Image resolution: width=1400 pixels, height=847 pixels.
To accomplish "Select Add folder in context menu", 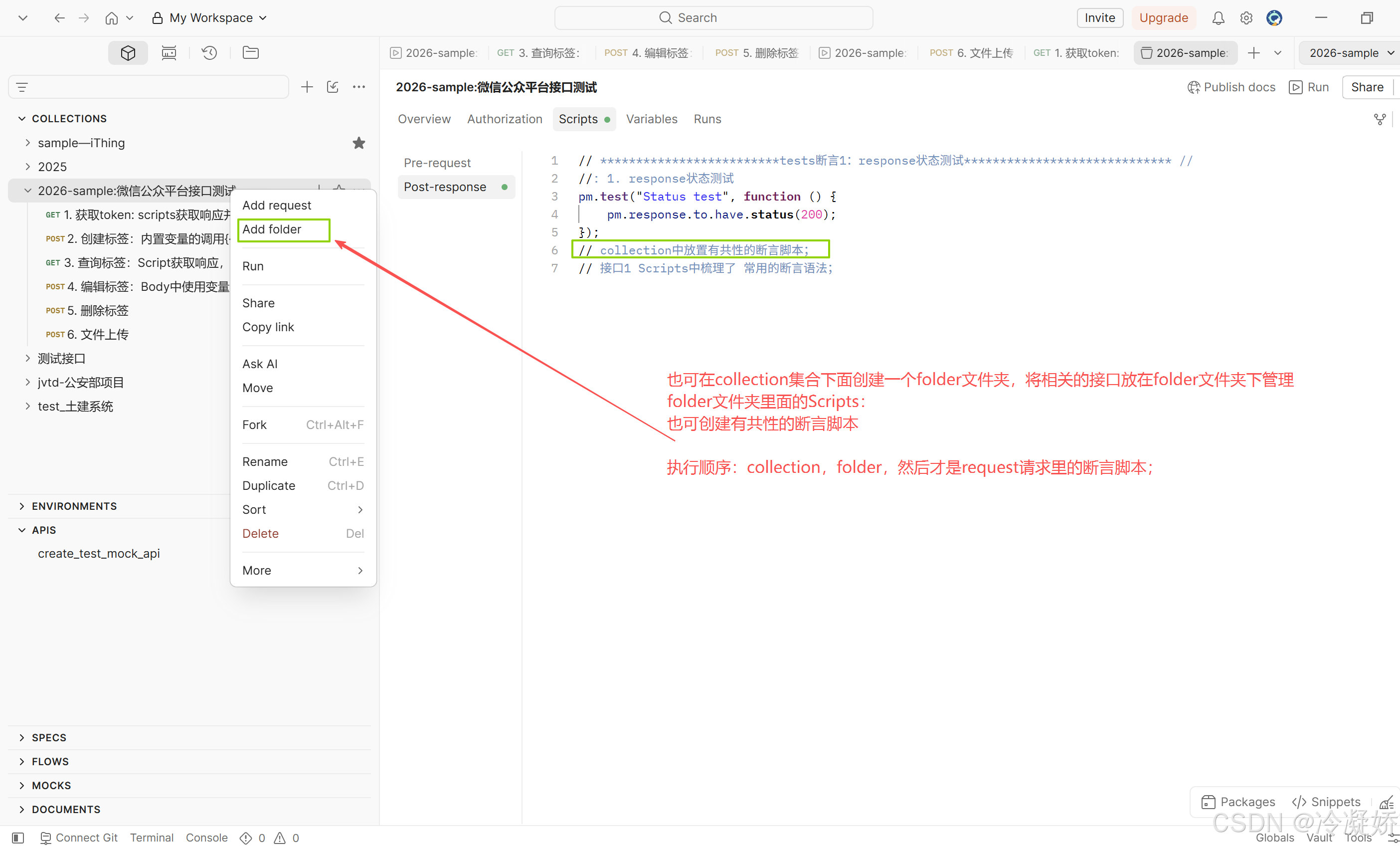I will point(303,229).
